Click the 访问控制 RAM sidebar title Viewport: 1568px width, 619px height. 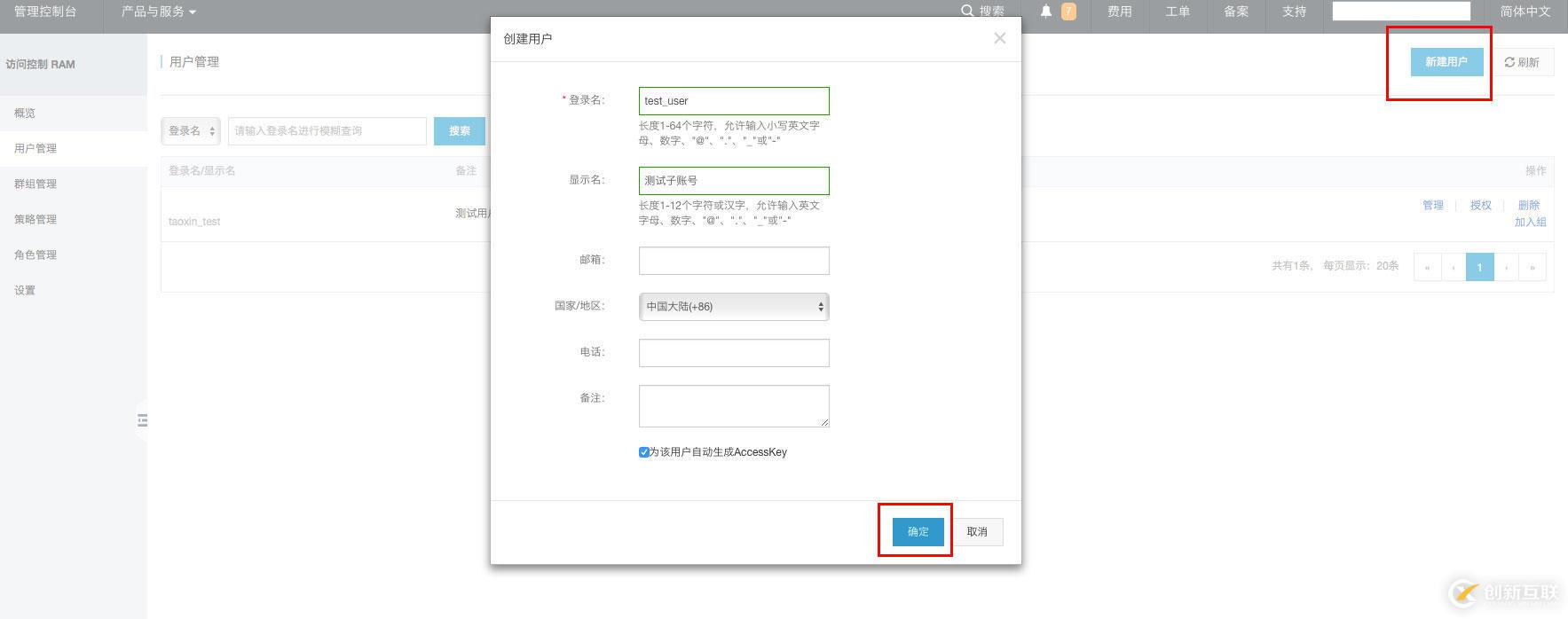coord(40,65)
